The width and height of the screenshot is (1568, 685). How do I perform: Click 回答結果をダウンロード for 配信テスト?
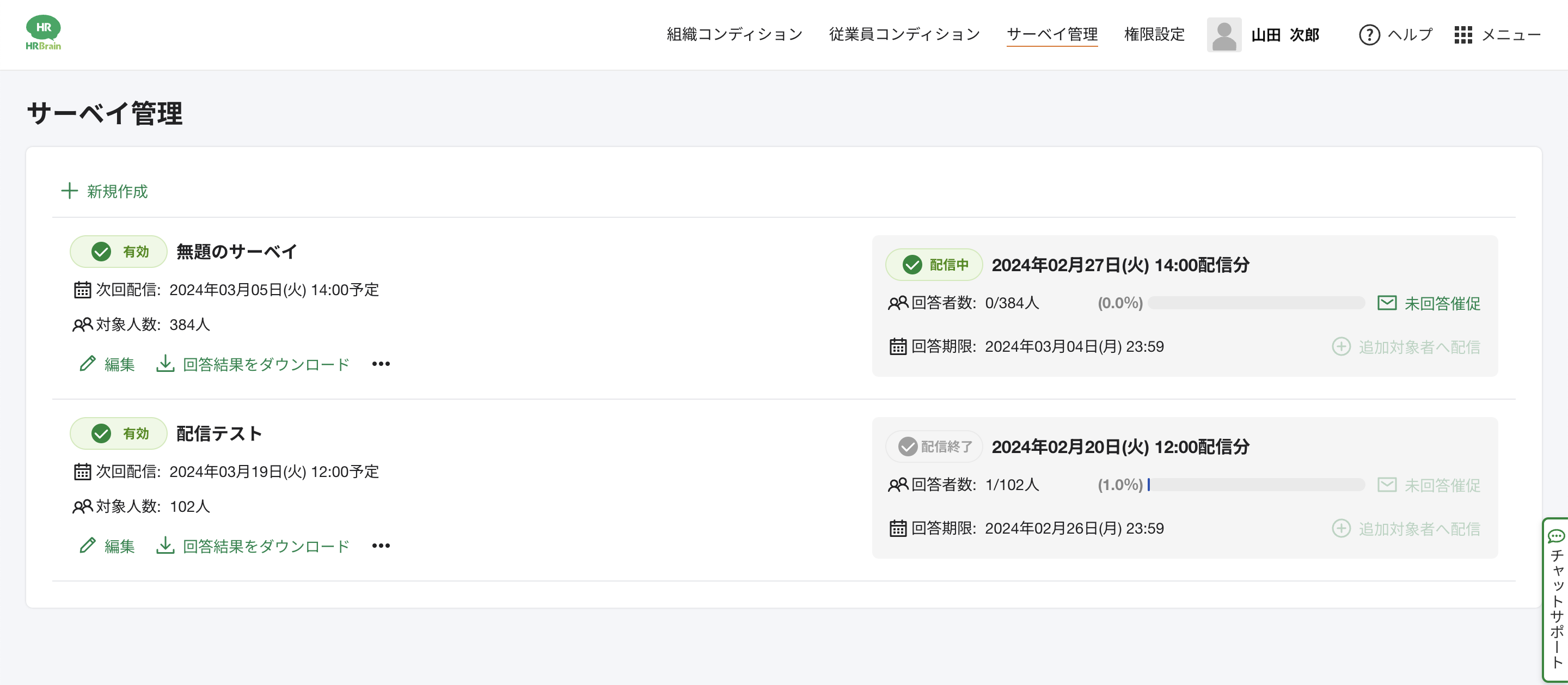point(266,546)
